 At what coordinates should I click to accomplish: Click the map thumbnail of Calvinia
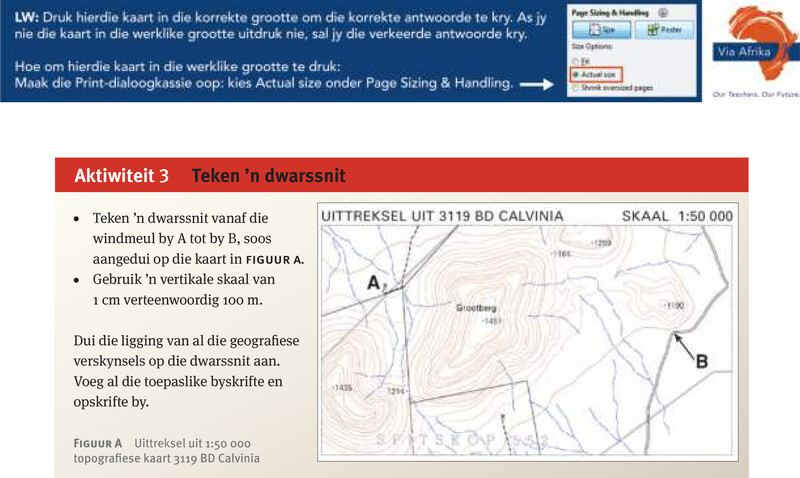pyautogui.click(x=528, y=332)
